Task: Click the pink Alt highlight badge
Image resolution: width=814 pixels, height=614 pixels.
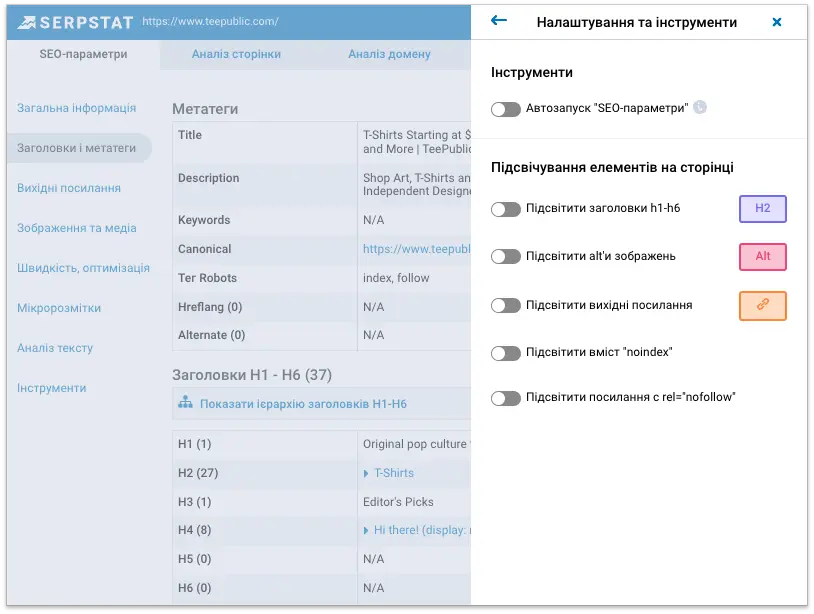Action: [x=762, y=257]
